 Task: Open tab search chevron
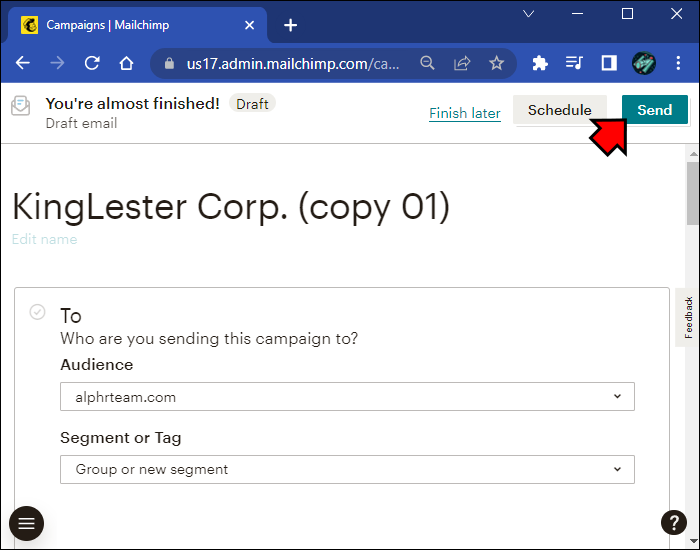click(x=529, y=14)
